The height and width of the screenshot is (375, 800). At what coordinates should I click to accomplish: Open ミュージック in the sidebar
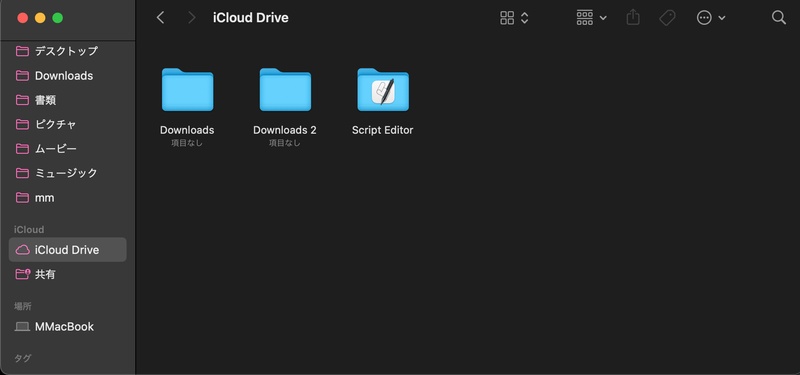(x=67, y=173)
